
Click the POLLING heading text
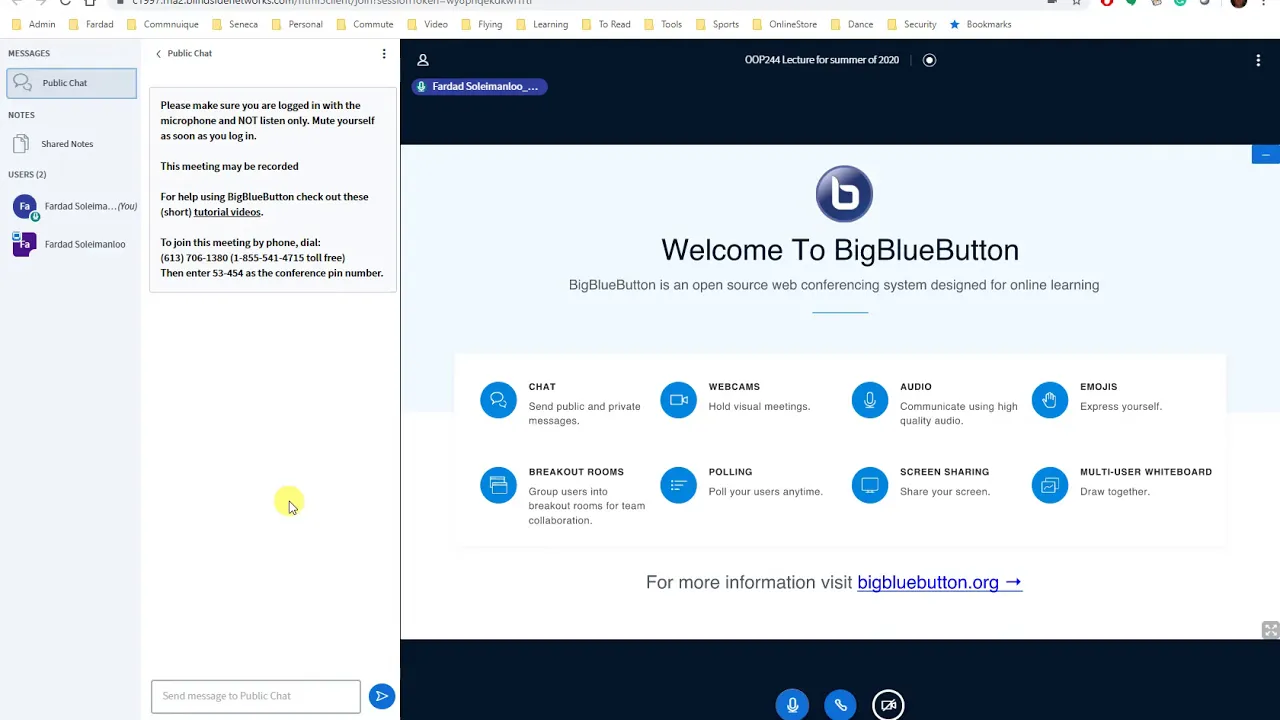[x=730, y=472]
